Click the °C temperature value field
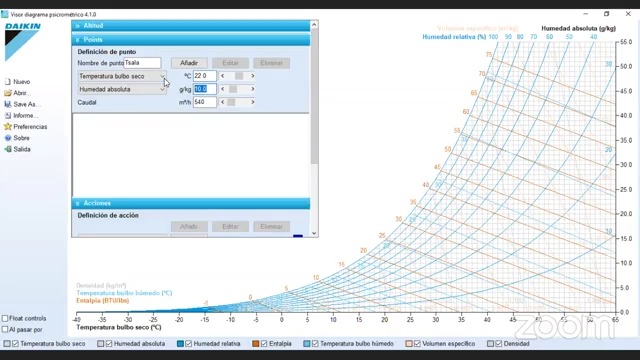The height and width of the screenshot is (360, 640). click(204, 76)
